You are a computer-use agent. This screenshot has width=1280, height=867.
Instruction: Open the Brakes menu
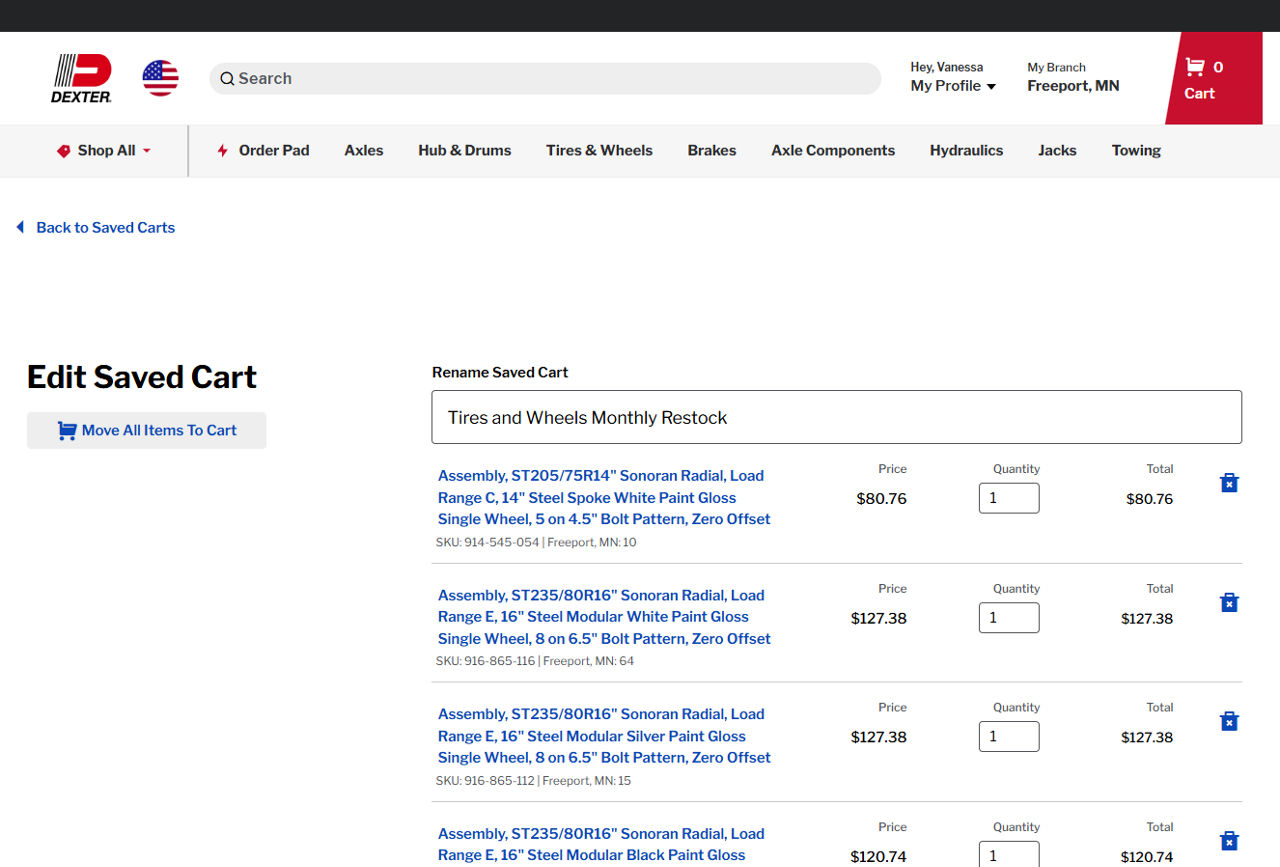point(712,150)
